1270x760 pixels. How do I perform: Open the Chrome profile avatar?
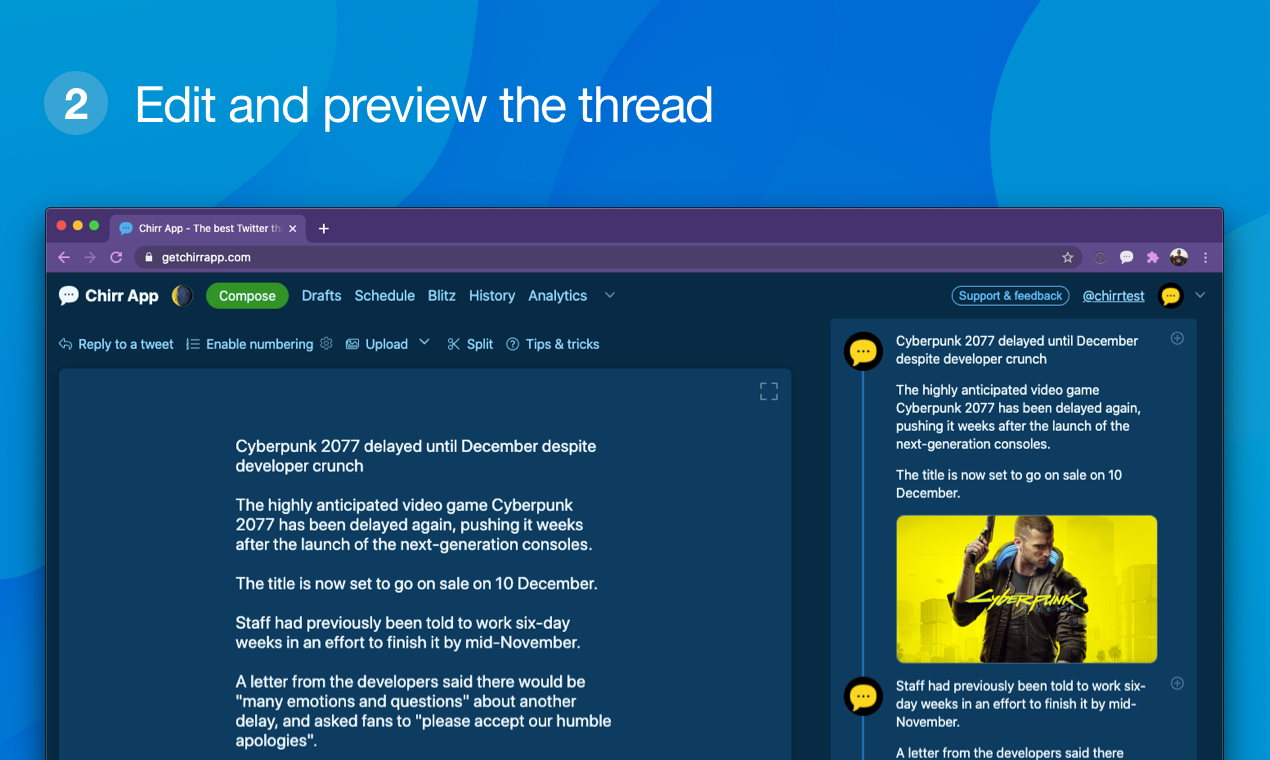[1179, 257]
